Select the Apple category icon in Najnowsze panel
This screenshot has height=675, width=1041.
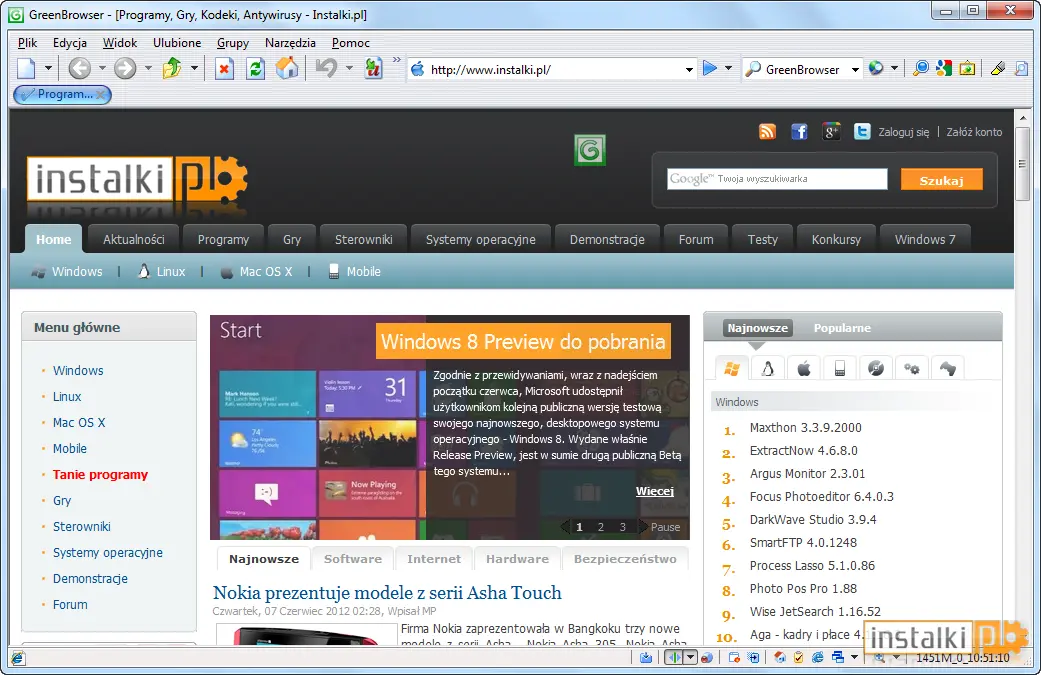pos(804,368)
